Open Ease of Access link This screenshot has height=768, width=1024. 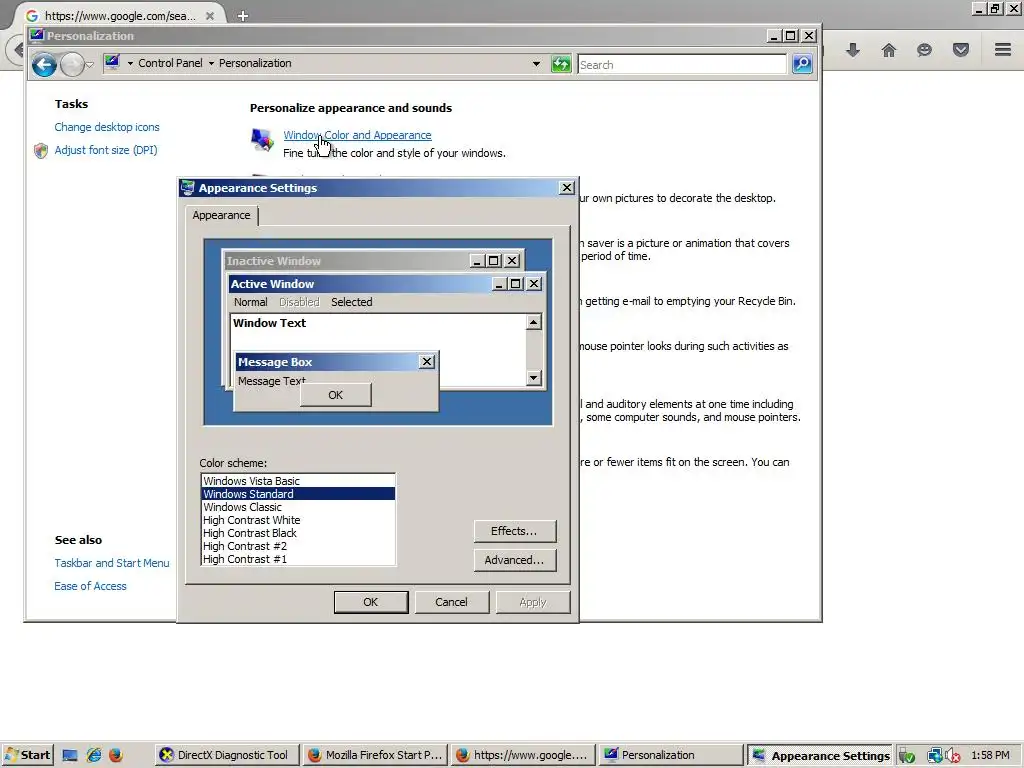[x=90, y=586]
